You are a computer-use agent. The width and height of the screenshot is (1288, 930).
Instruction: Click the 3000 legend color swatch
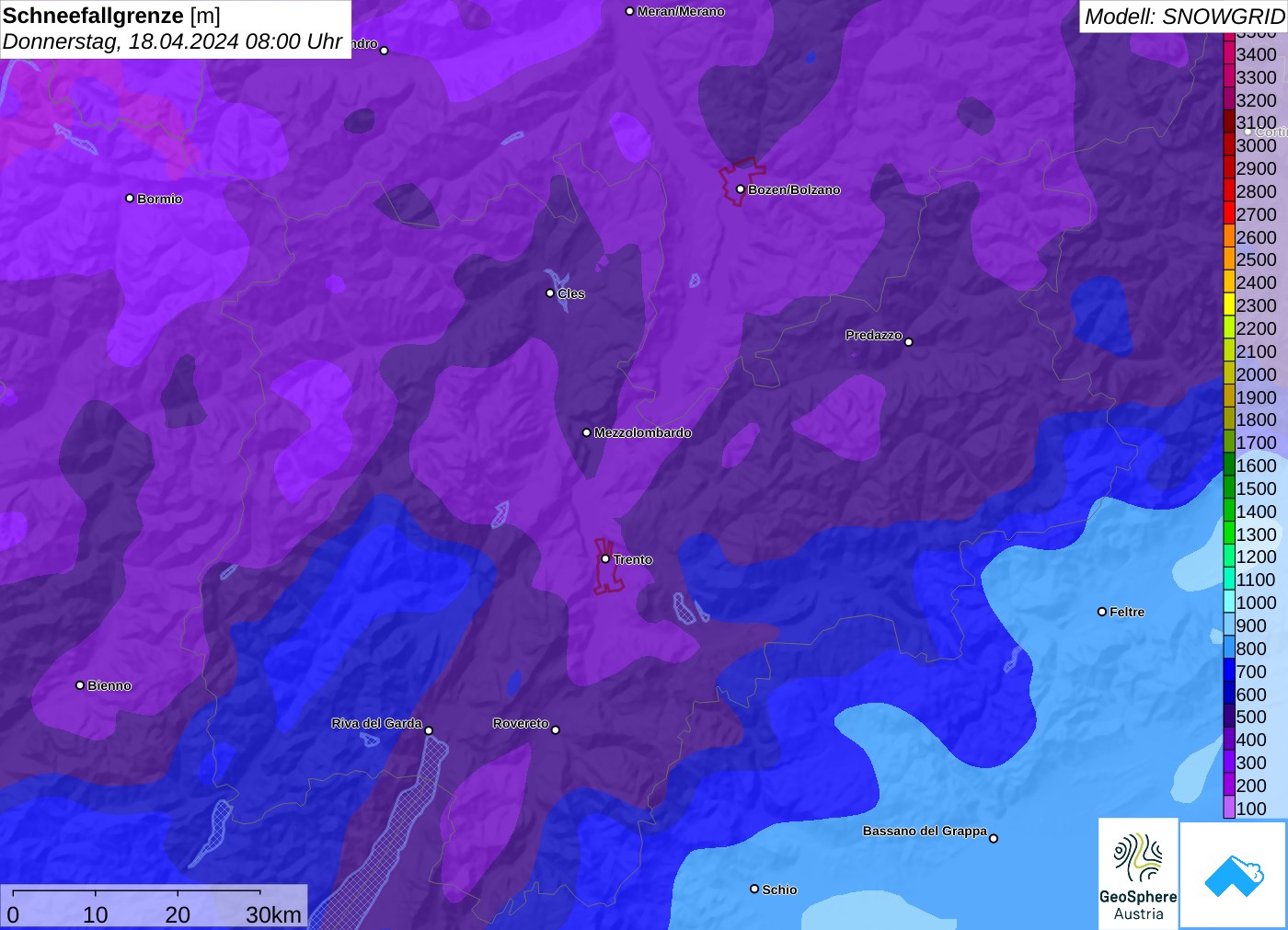tap(1229, 145)
